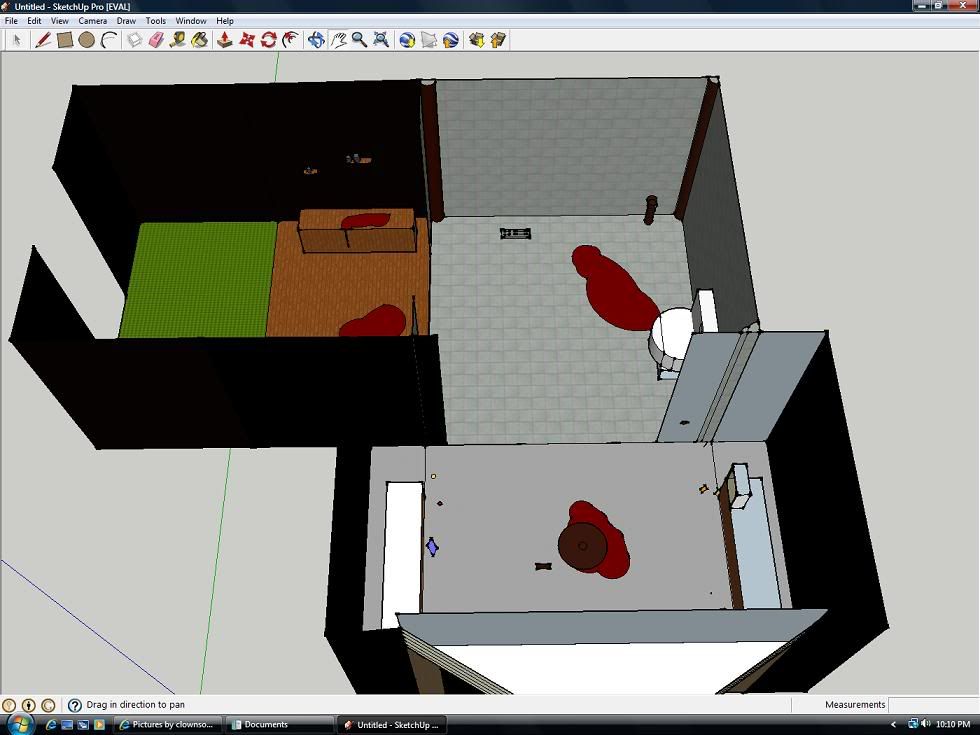The height and width of the screenshot is (735, 980).
Task: Open the File menu
Action: [x=11, y=21]
